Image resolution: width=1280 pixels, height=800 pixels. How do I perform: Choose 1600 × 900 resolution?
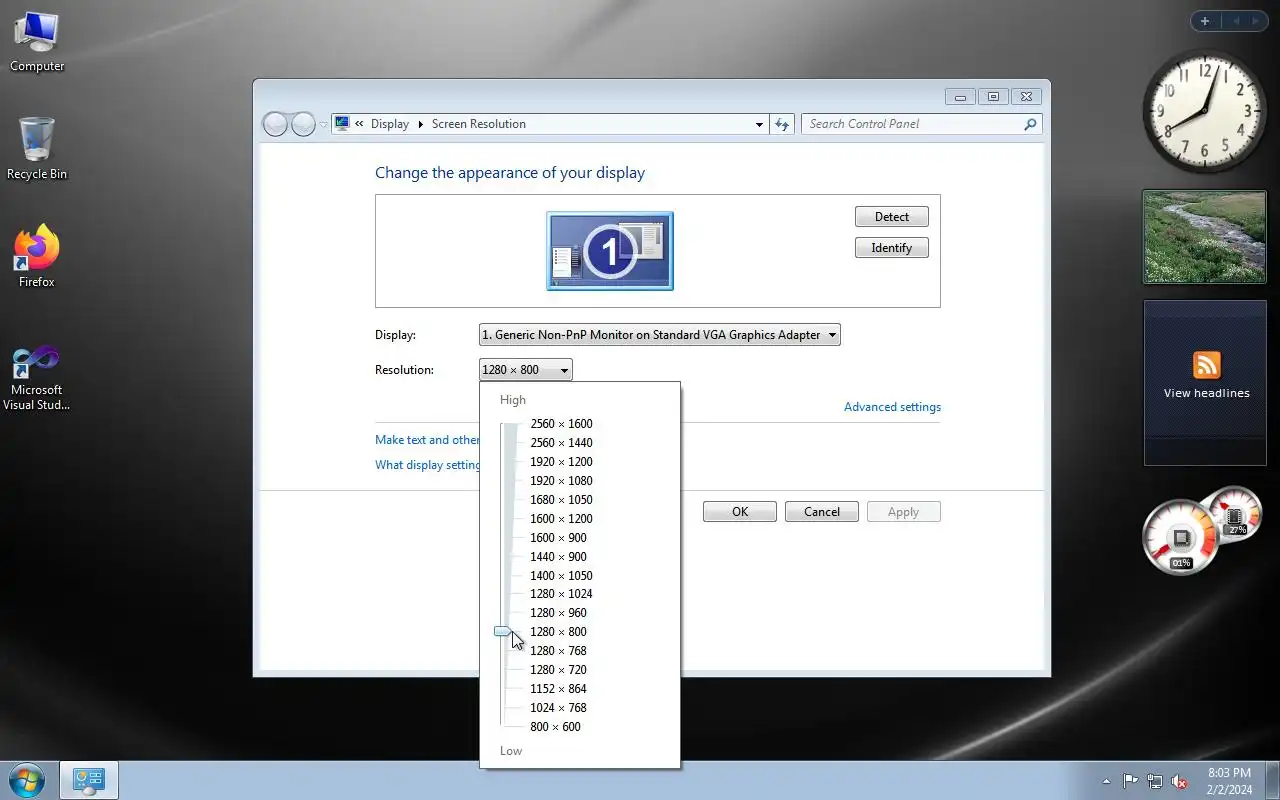(558, 538)
